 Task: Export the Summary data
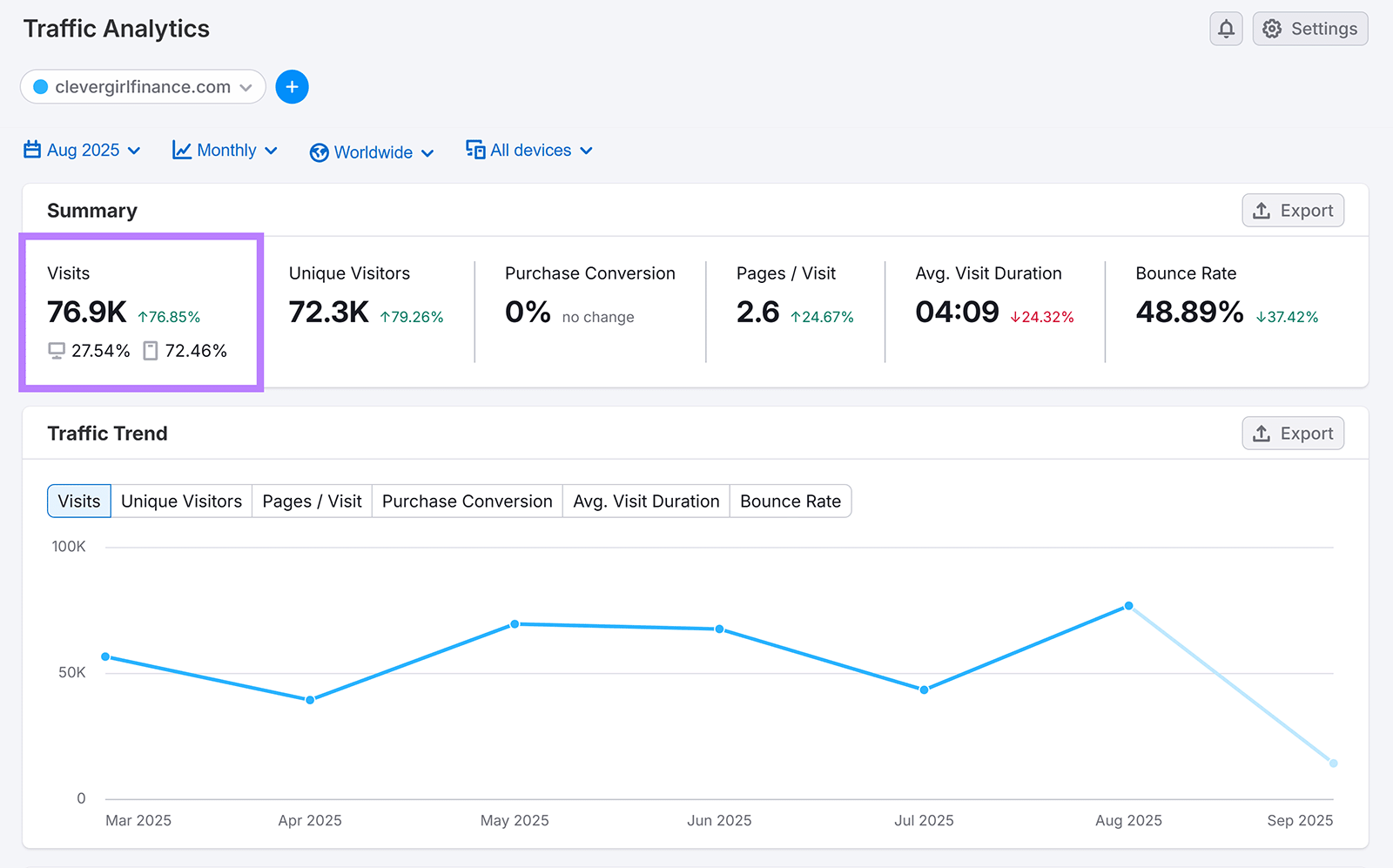(x=1292, y=210)
